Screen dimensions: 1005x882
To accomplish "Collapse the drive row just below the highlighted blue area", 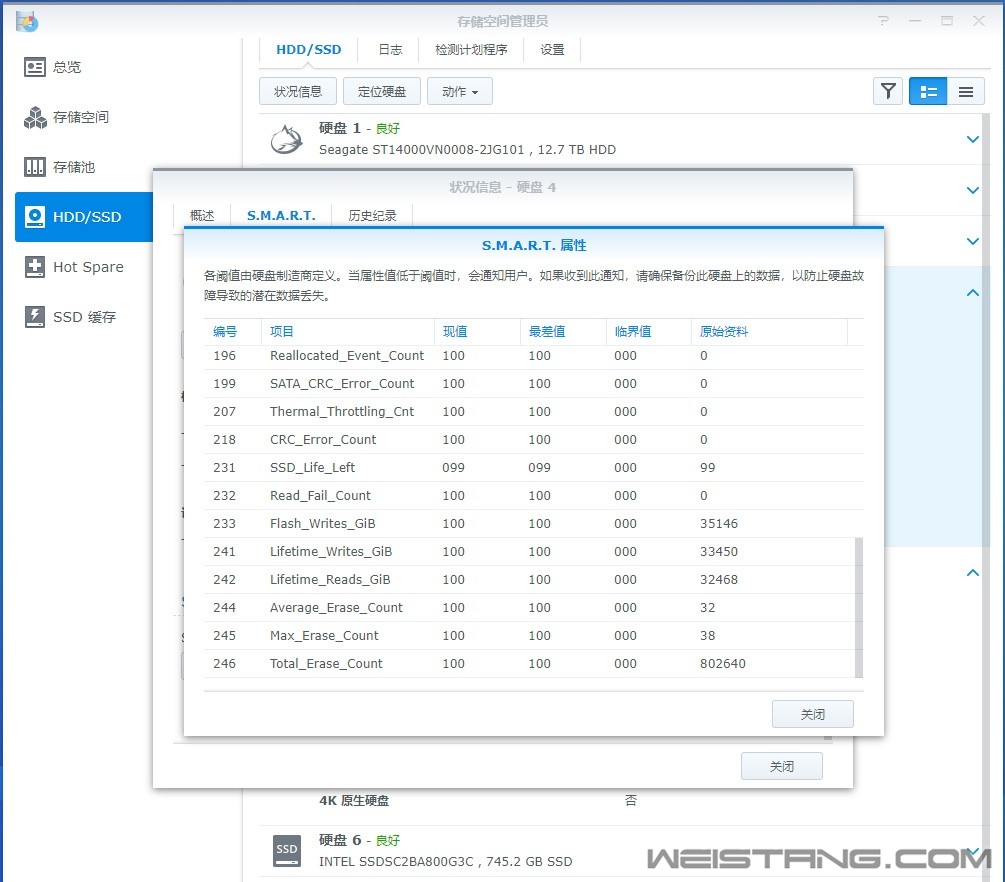I will point(972,572).
